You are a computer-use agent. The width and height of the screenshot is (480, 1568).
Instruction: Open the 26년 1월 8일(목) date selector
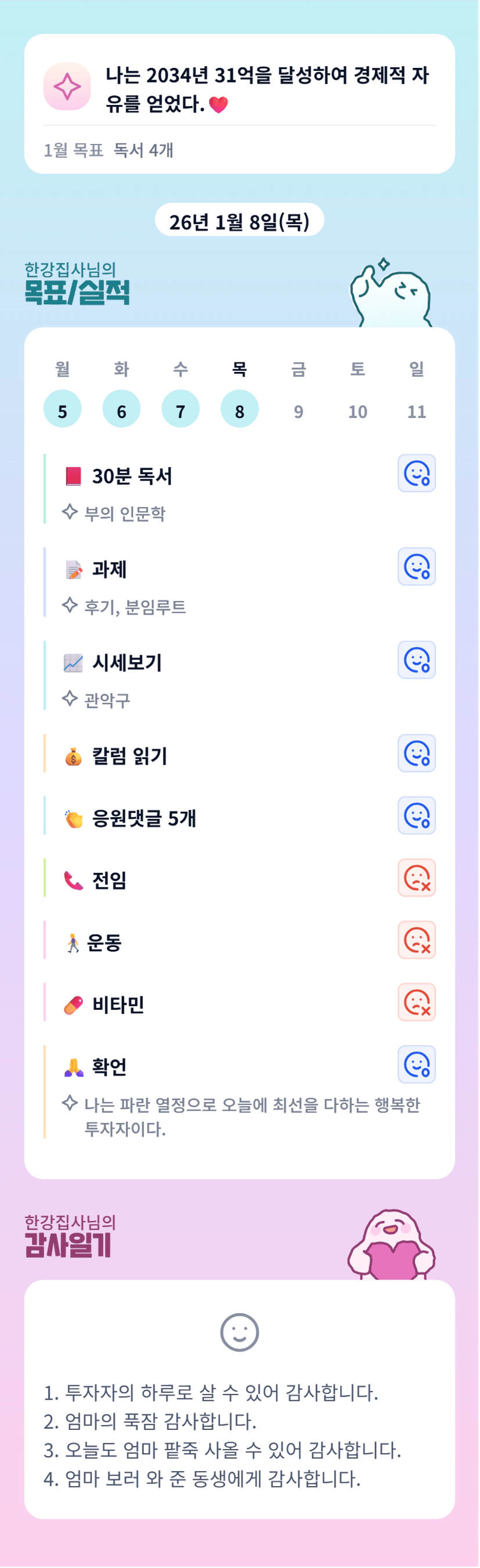pos(239,222)
